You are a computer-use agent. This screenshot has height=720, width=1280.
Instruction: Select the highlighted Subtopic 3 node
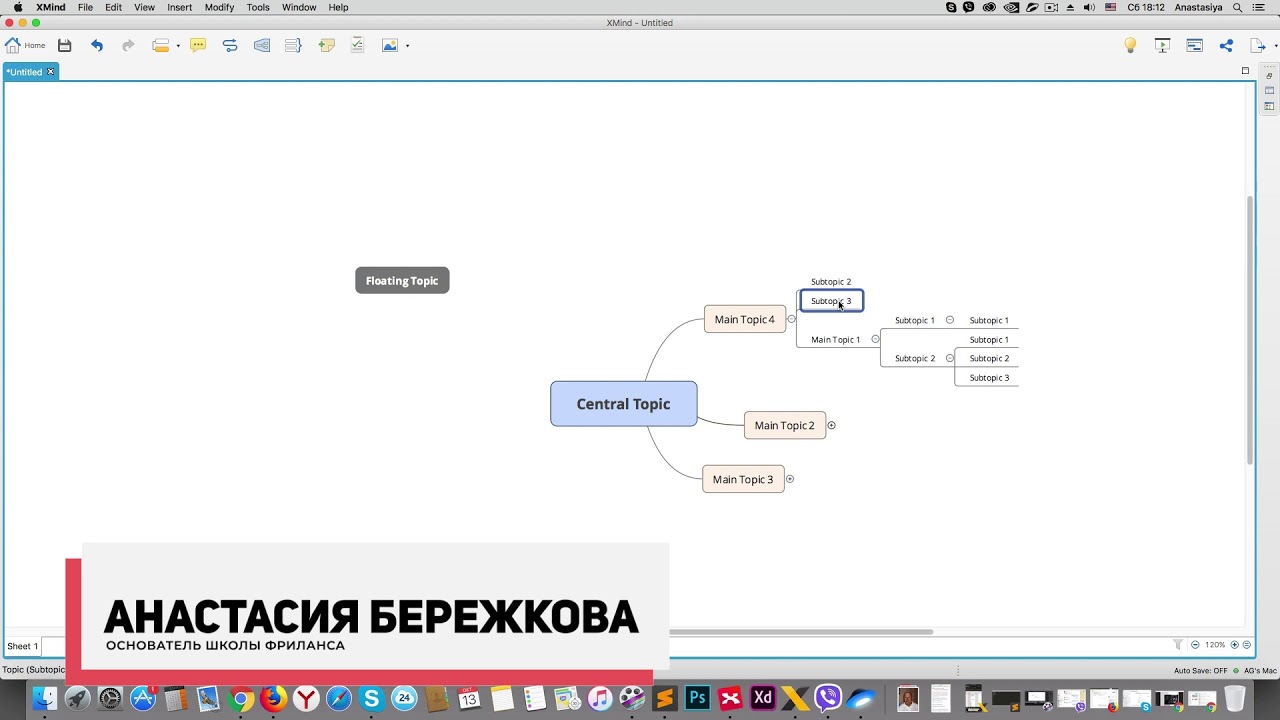point(831,301)
